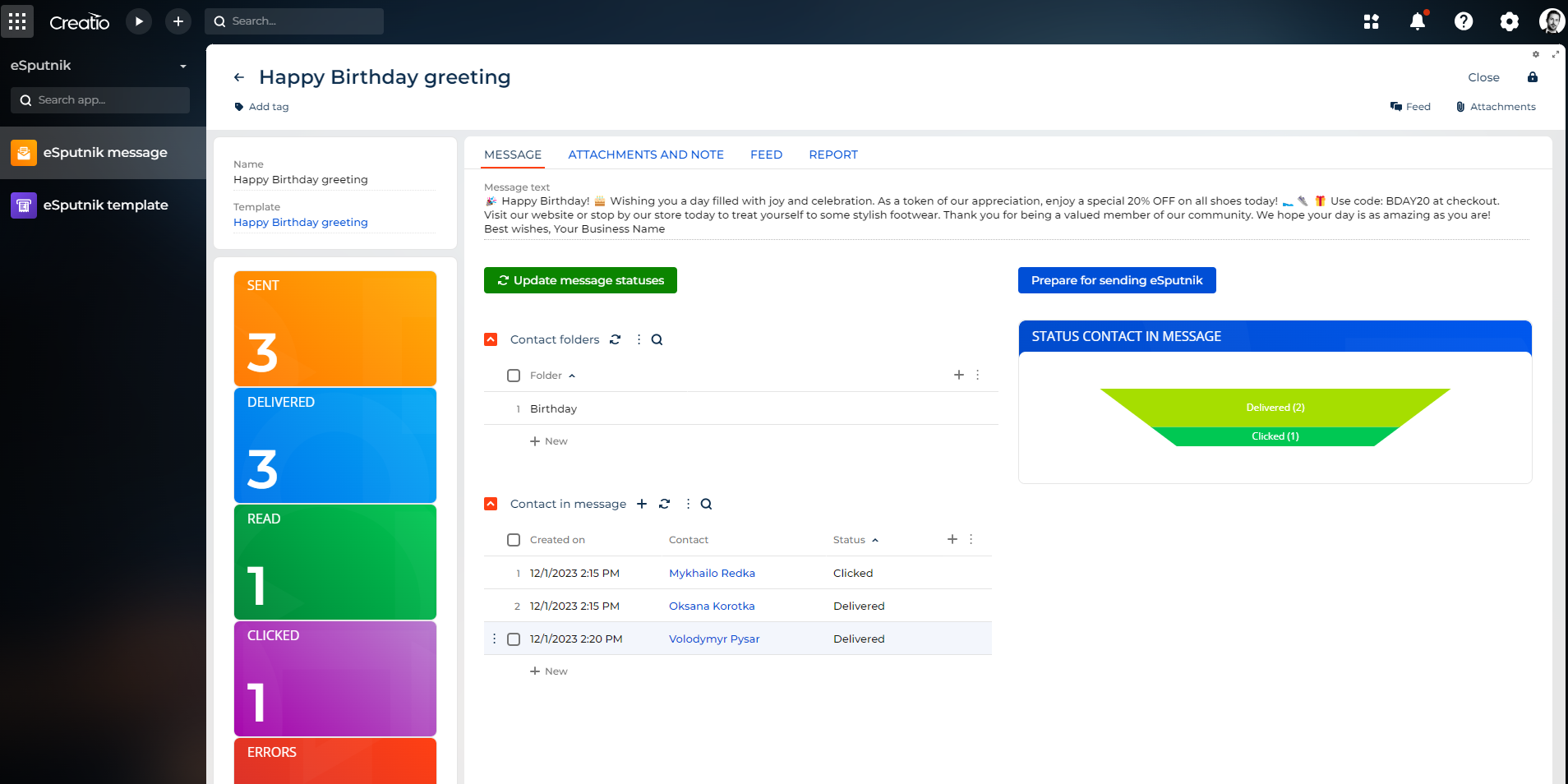The height and width of the screenshot is (784, 1568).
Task: Open the app launcher grid
Action: [17, 21]
